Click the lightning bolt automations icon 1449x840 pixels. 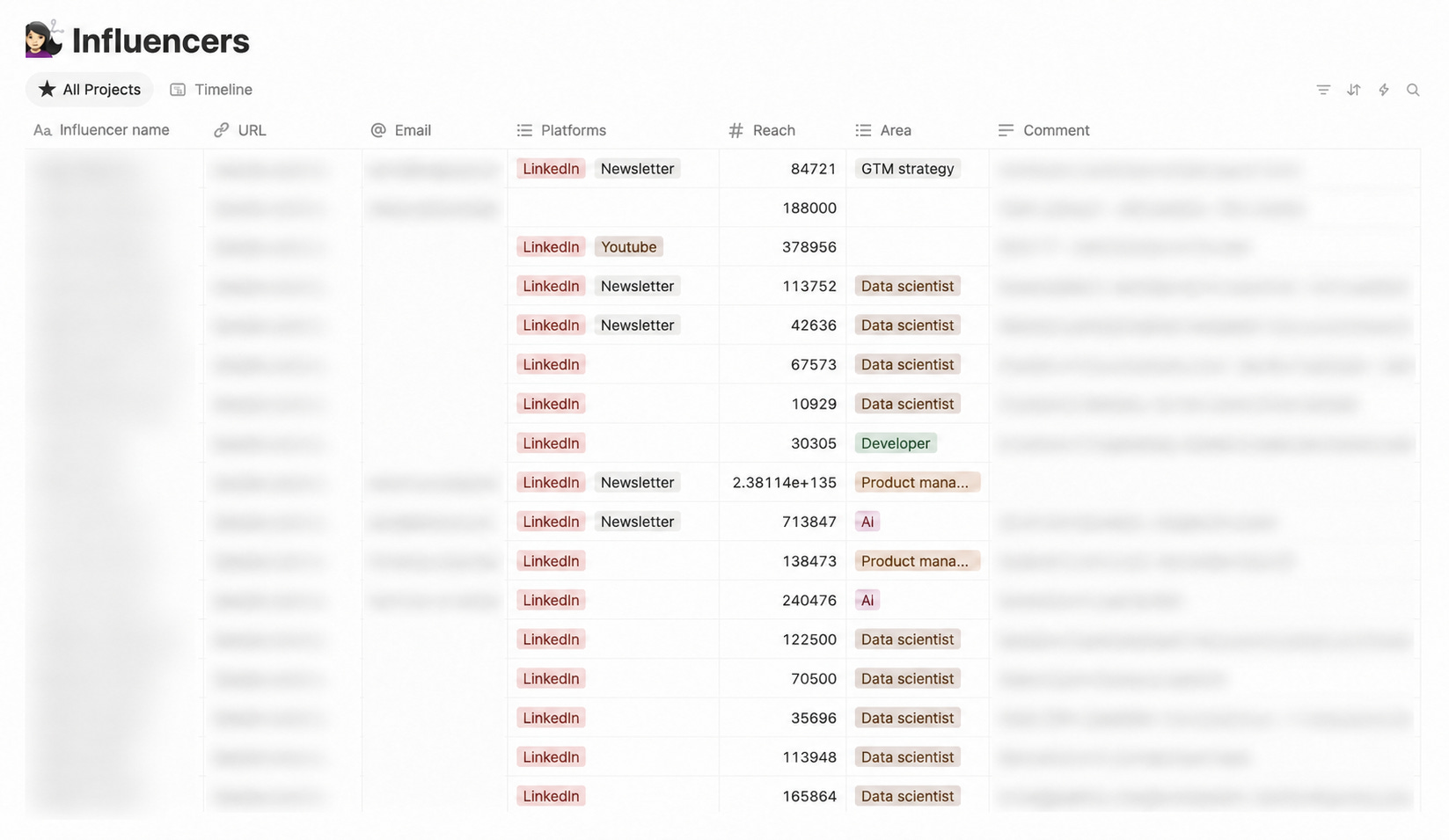point(1384,90)
